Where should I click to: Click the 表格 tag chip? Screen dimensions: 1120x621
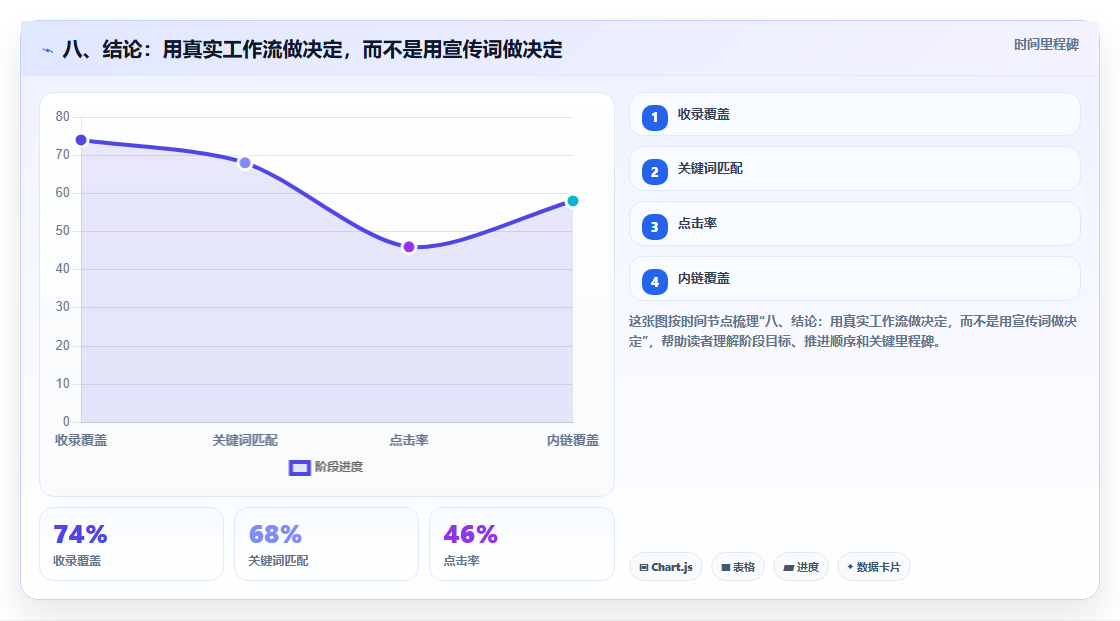(738, 567)
